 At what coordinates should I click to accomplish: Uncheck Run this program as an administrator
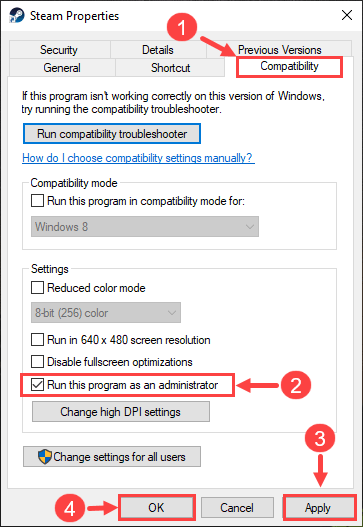click(x=37, y=385)
